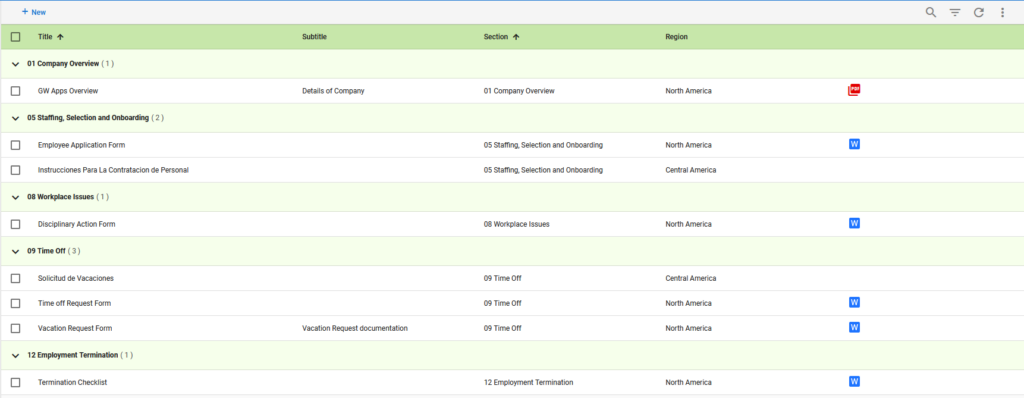Tick the select-all checkbox in header
Image resolution: width=1024 pixels, height=398 pixels.
[x=16, y=37]
